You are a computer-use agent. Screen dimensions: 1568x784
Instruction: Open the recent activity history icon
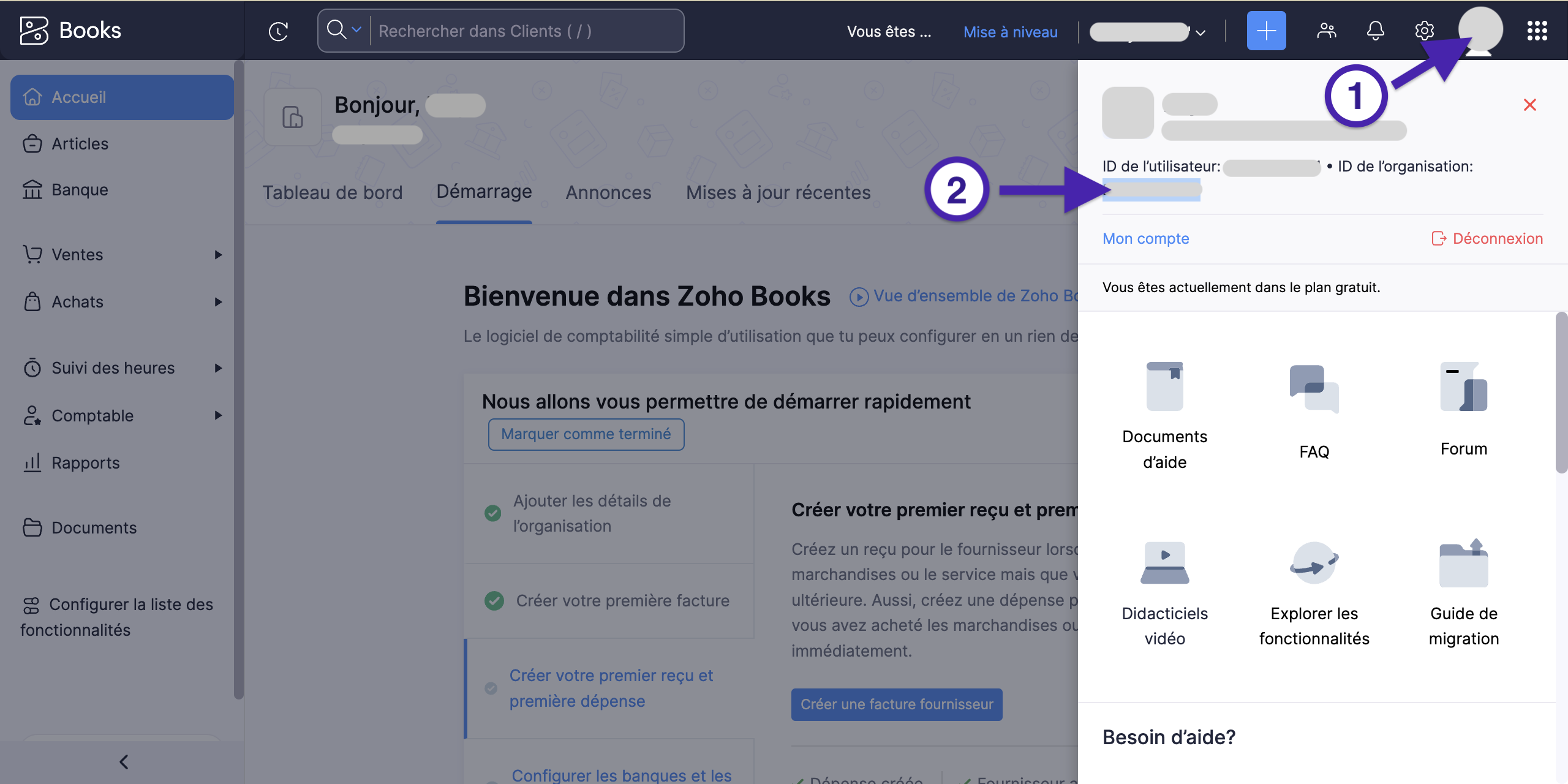[279, 31]
